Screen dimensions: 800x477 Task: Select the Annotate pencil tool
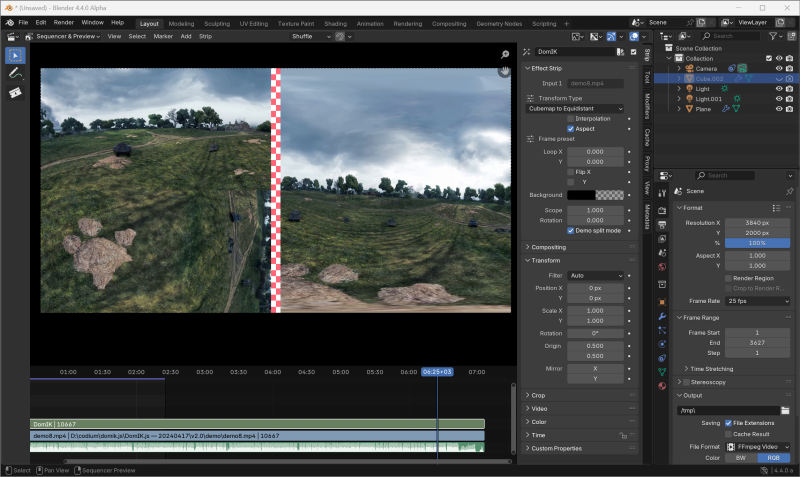15,74
